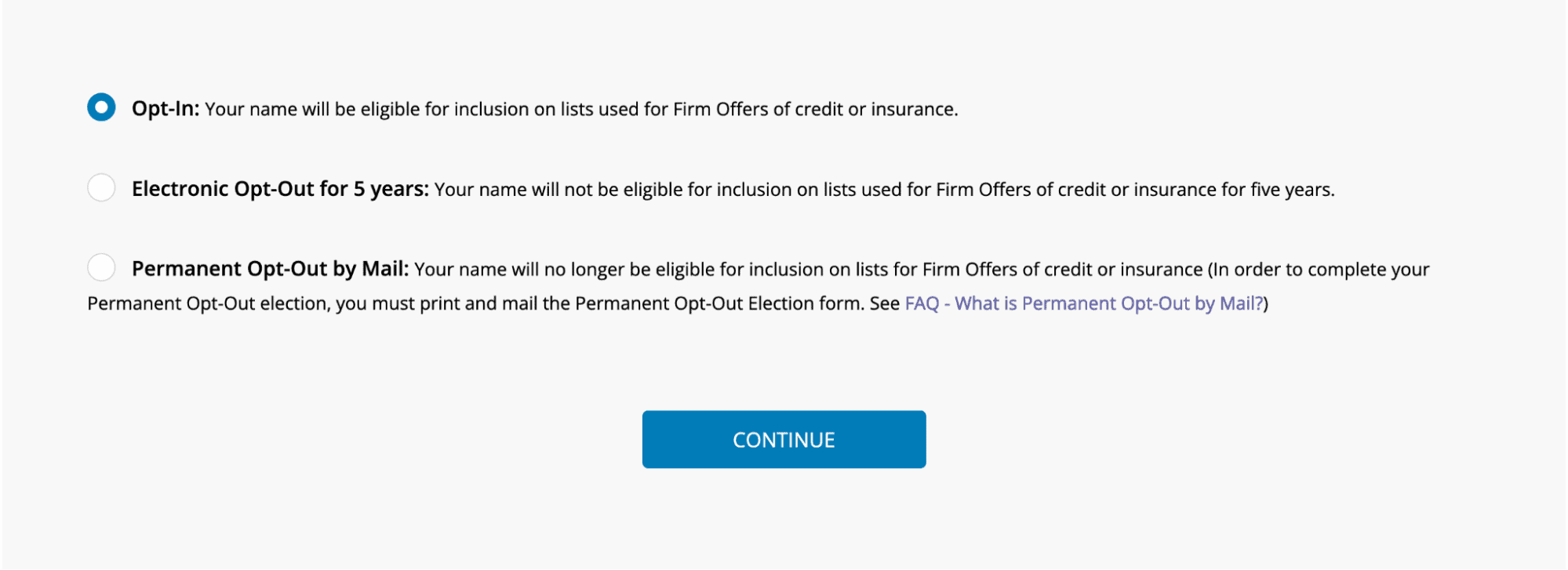1568x570 pixels.
Task: Click "Permanent Opt-Out election," starting the wrapped line
Action: 209,303
